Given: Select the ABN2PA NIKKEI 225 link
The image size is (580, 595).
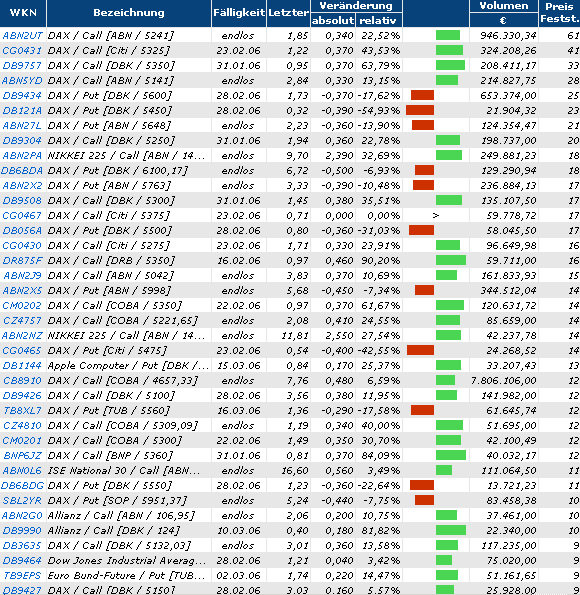Looking at the screenshot, I should point(22,156).
